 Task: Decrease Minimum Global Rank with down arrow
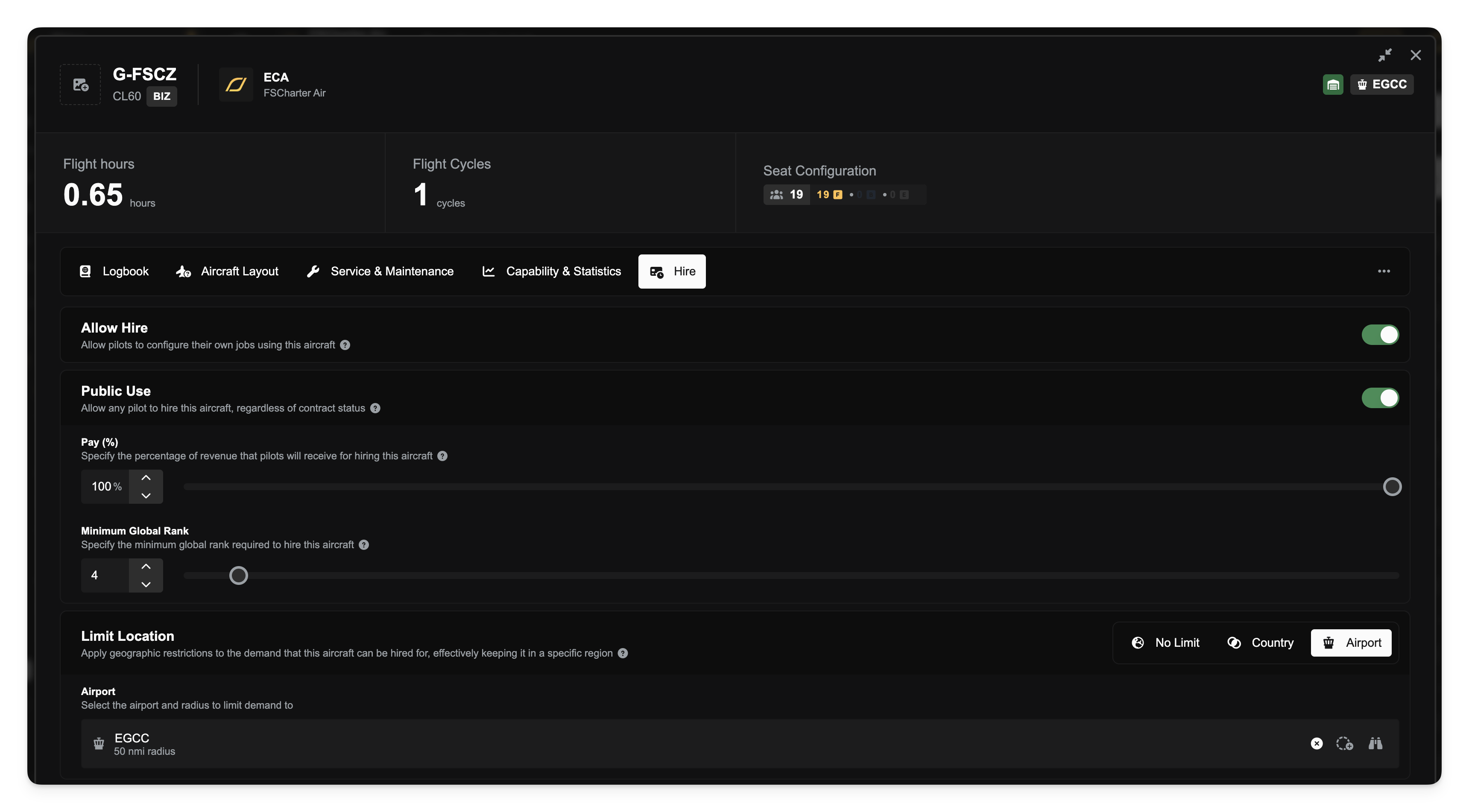146,584
